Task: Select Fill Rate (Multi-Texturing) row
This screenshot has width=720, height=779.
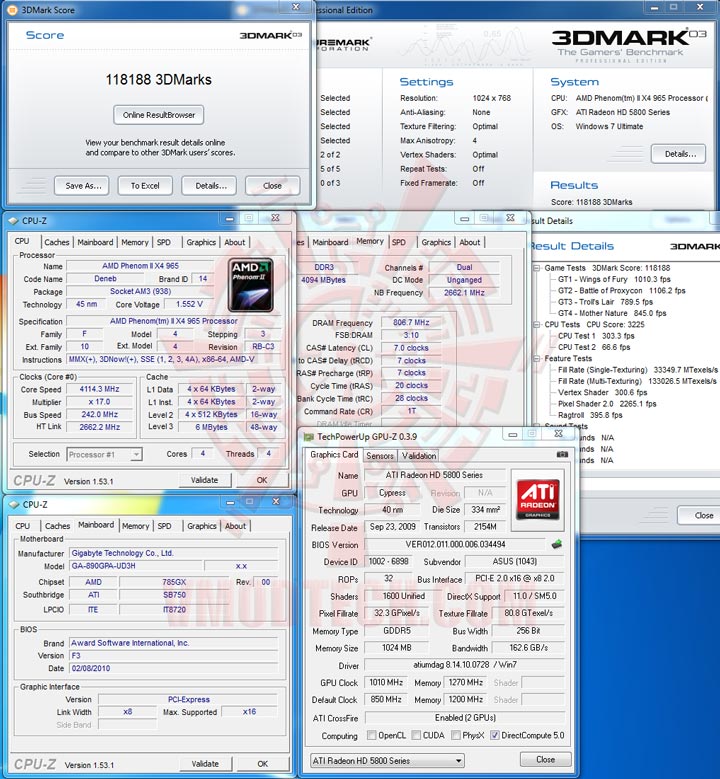Action: 637,381
